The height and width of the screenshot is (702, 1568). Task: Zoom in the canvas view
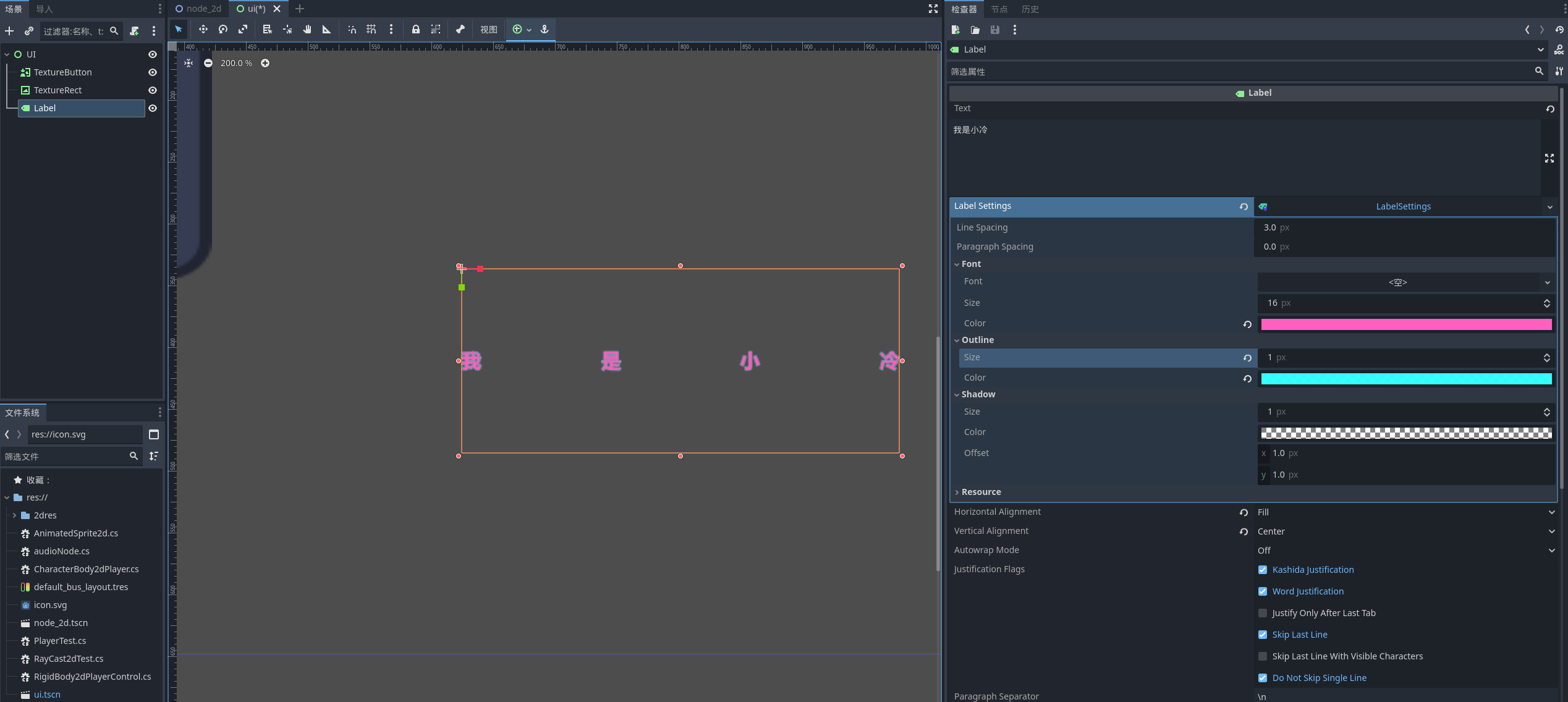[265, 63]
